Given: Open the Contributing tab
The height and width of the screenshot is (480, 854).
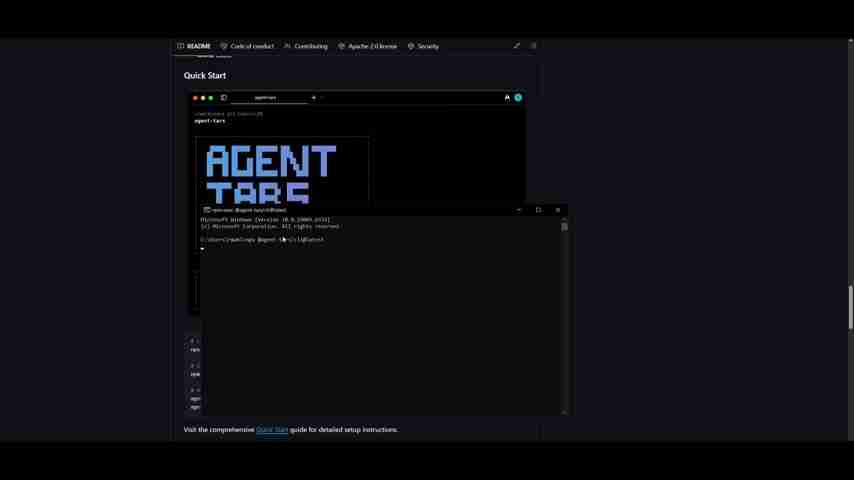Looking at the screenshot, I should [x=306, y=46].
